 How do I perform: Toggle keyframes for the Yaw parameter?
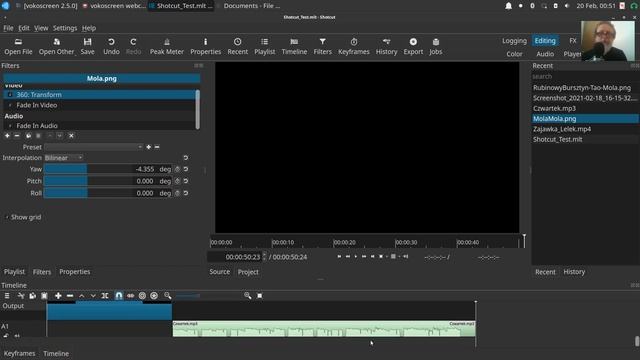[177, 169]
